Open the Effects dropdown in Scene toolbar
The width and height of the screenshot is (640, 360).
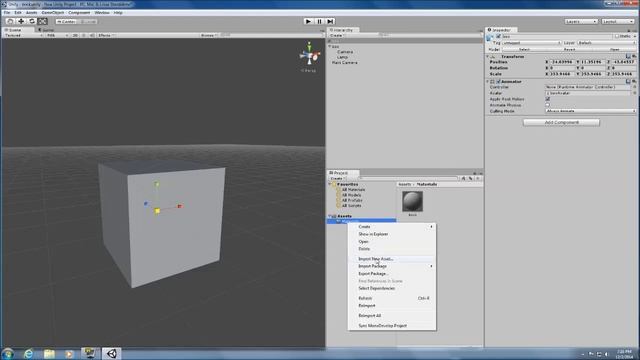(x=107, y=36)
